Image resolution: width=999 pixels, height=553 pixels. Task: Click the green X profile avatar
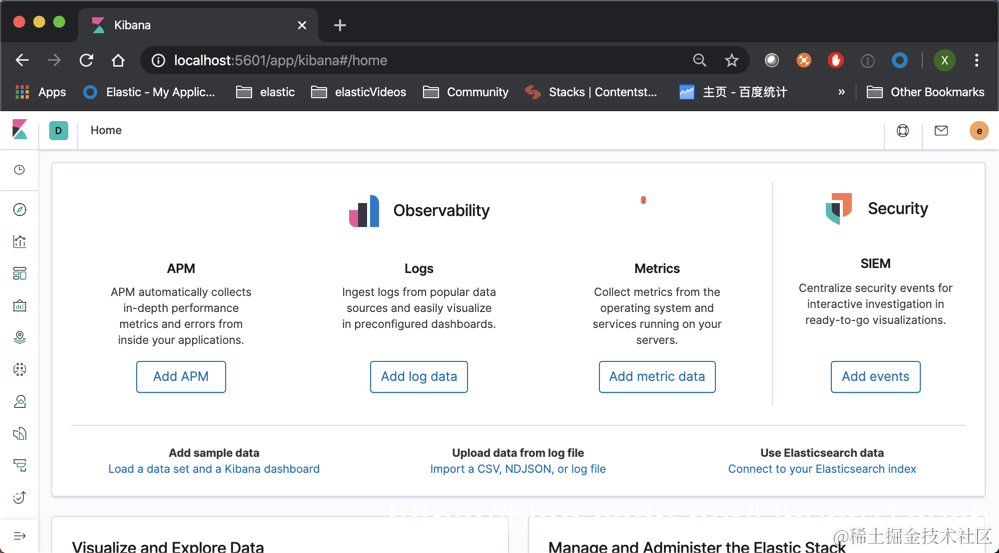point(945,61)
